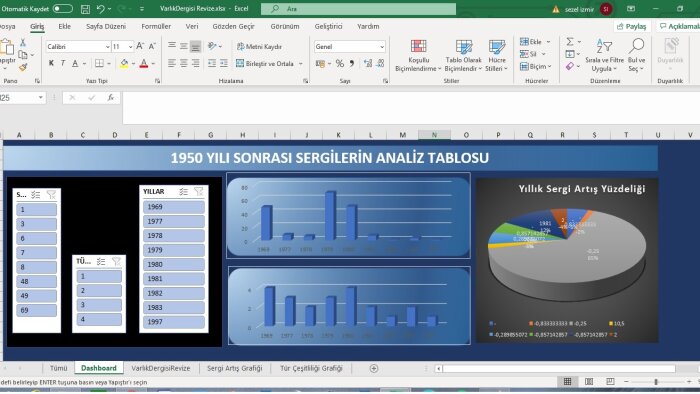Image resolution: width=700 pixels, height=394 pixels.
Task: Click the zoom slider handle
Action: point(656,382)
